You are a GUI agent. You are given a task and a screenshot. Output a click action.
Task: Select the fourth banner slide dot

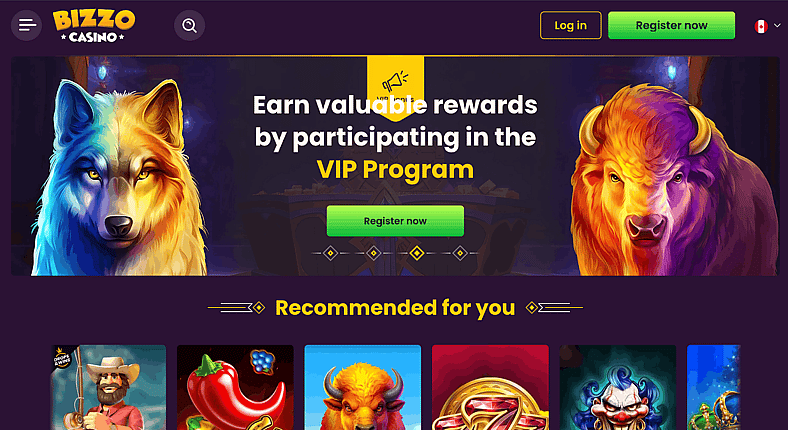click(460, 253)
